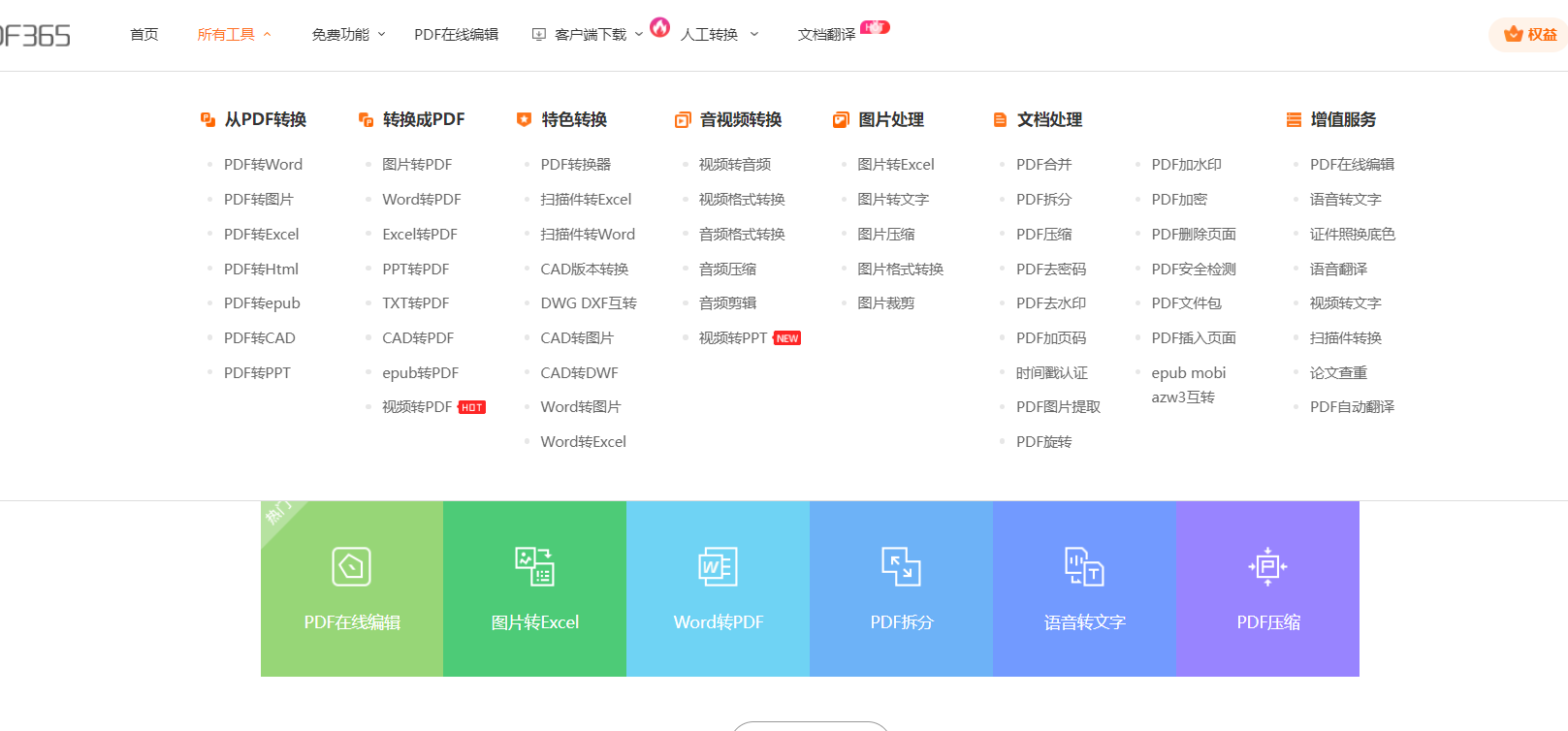Open 免费功能 menu label
Screen dimensions: 1568x731
click(340, 34)
